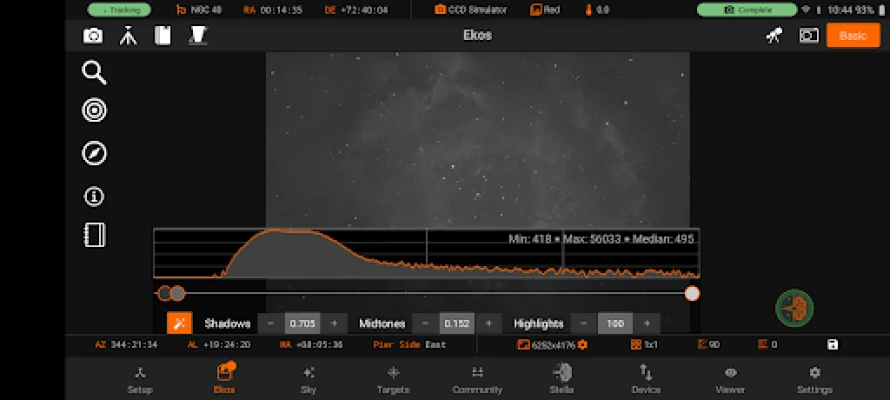
Task: Click the framing camera icon beside Basic
Action: pyautogui.click(x=809, y=36)
